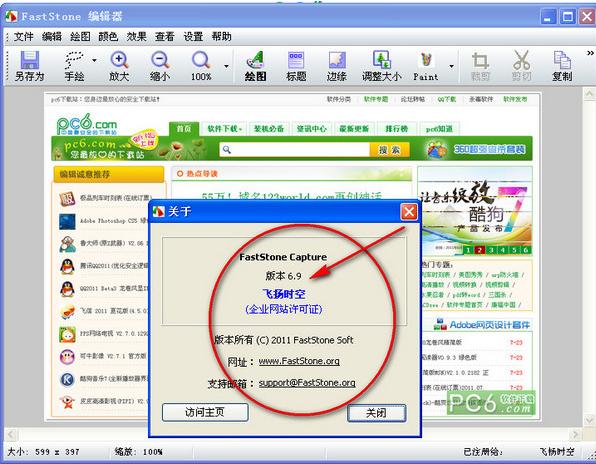
Task: Click the 关闭 button in About dialog
Action: (x=377, y=413)
